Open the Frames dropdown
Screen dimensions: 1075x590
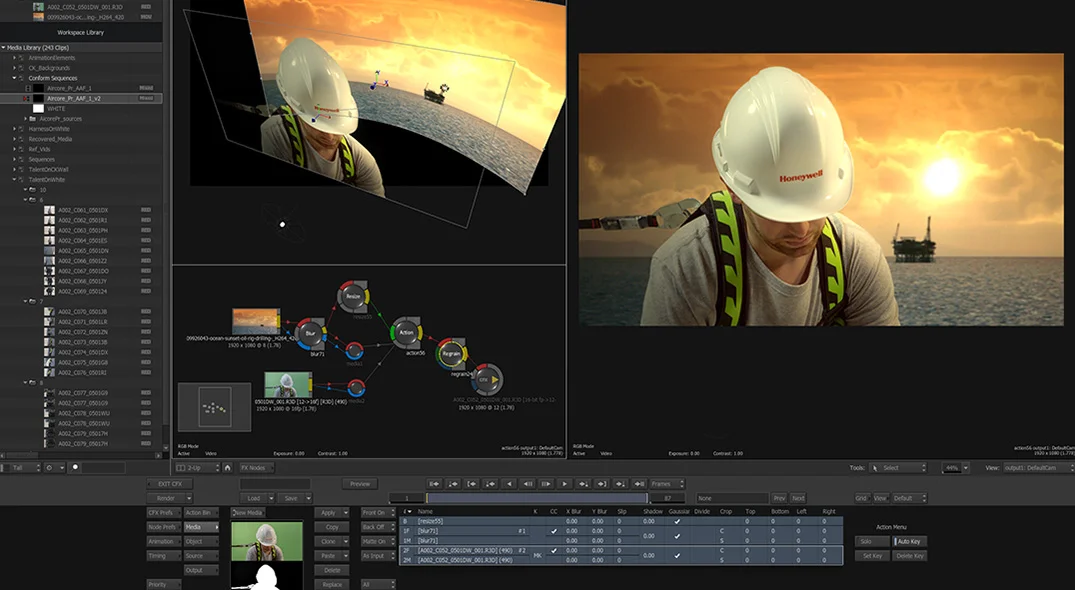pos(666,484)
